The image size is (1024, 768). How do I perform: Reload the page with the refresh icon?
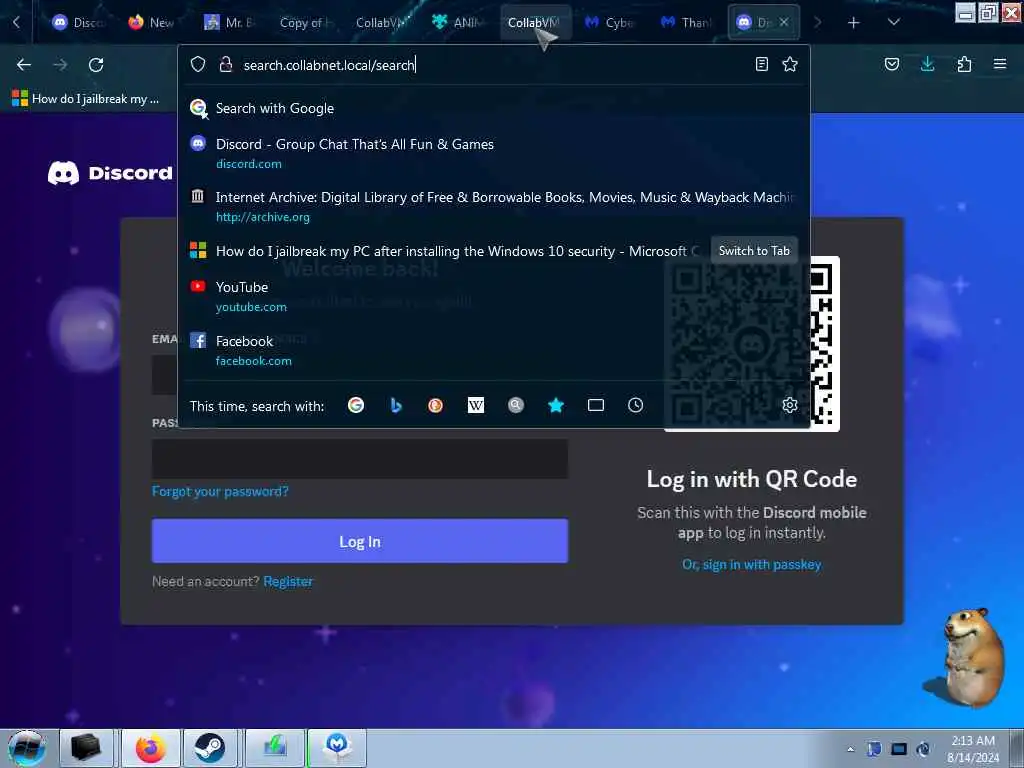point(96,65)
